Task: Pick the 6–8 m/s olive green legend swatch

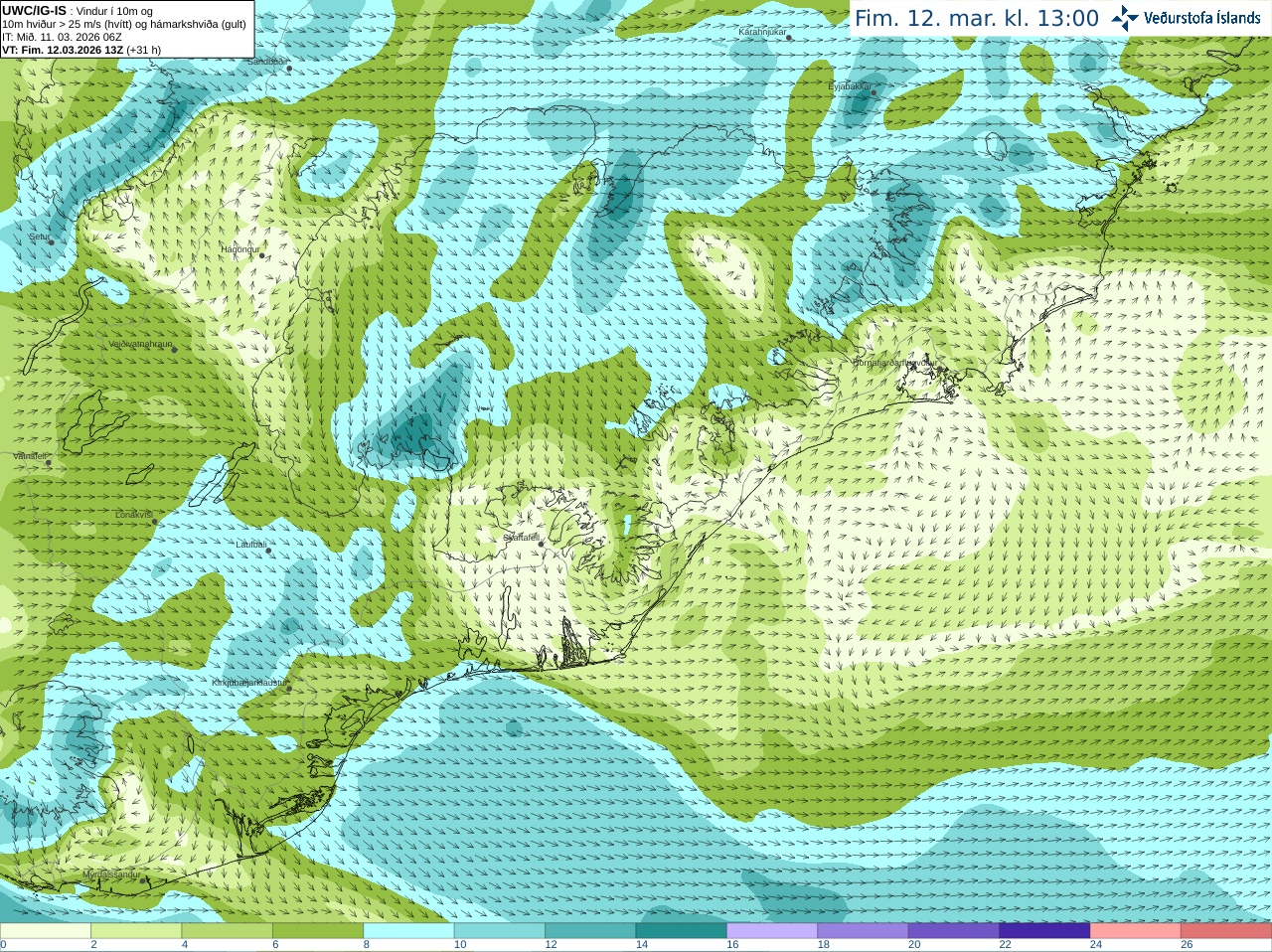Action: [318, 931]
